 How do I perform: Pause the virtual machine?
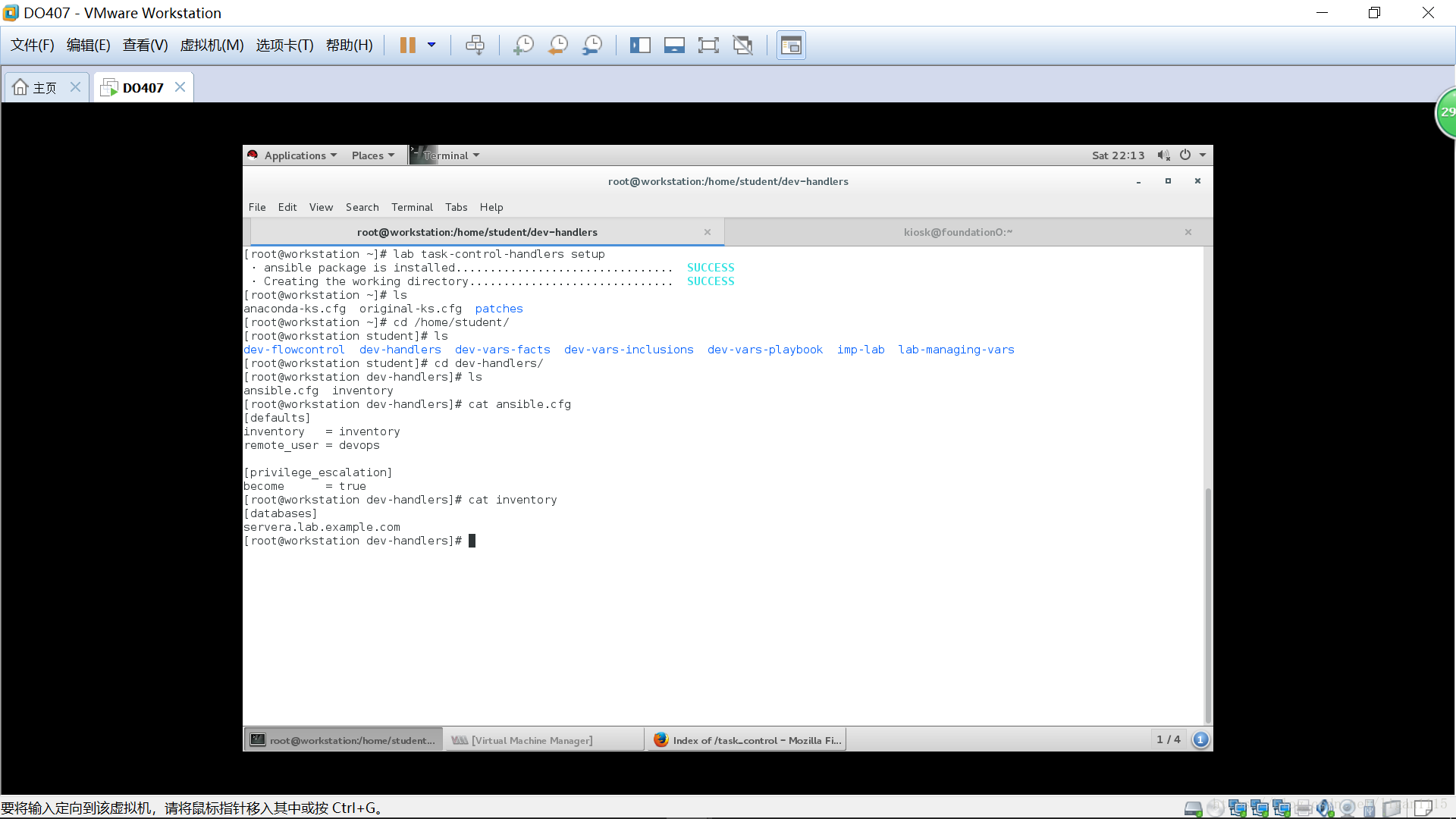407,45
